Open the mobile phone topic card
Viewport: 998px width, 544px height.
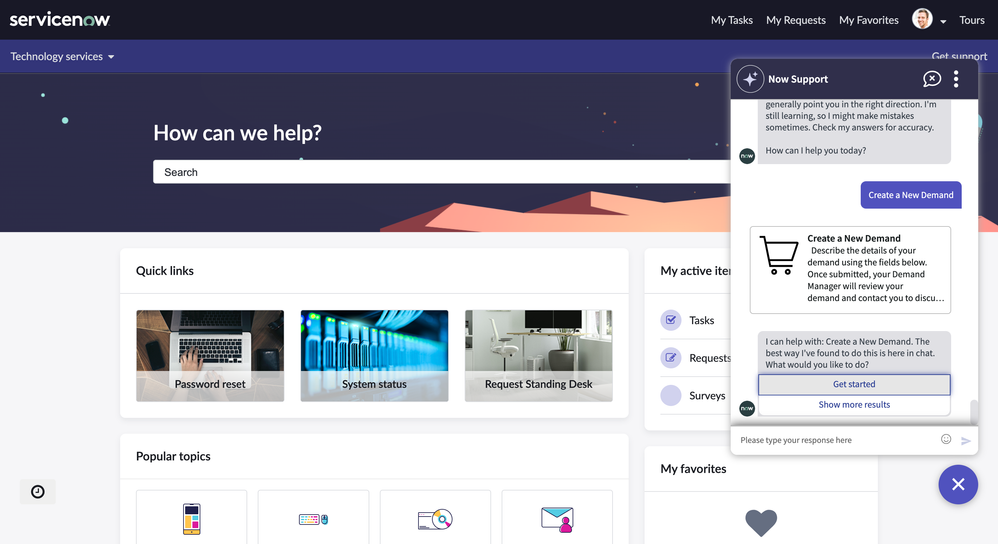[192, 518]
